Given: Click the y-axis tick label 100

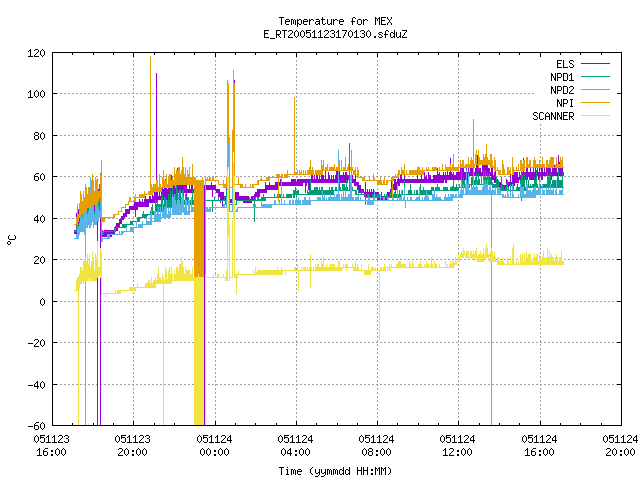Looking at the screenshot, I should 36,94.
